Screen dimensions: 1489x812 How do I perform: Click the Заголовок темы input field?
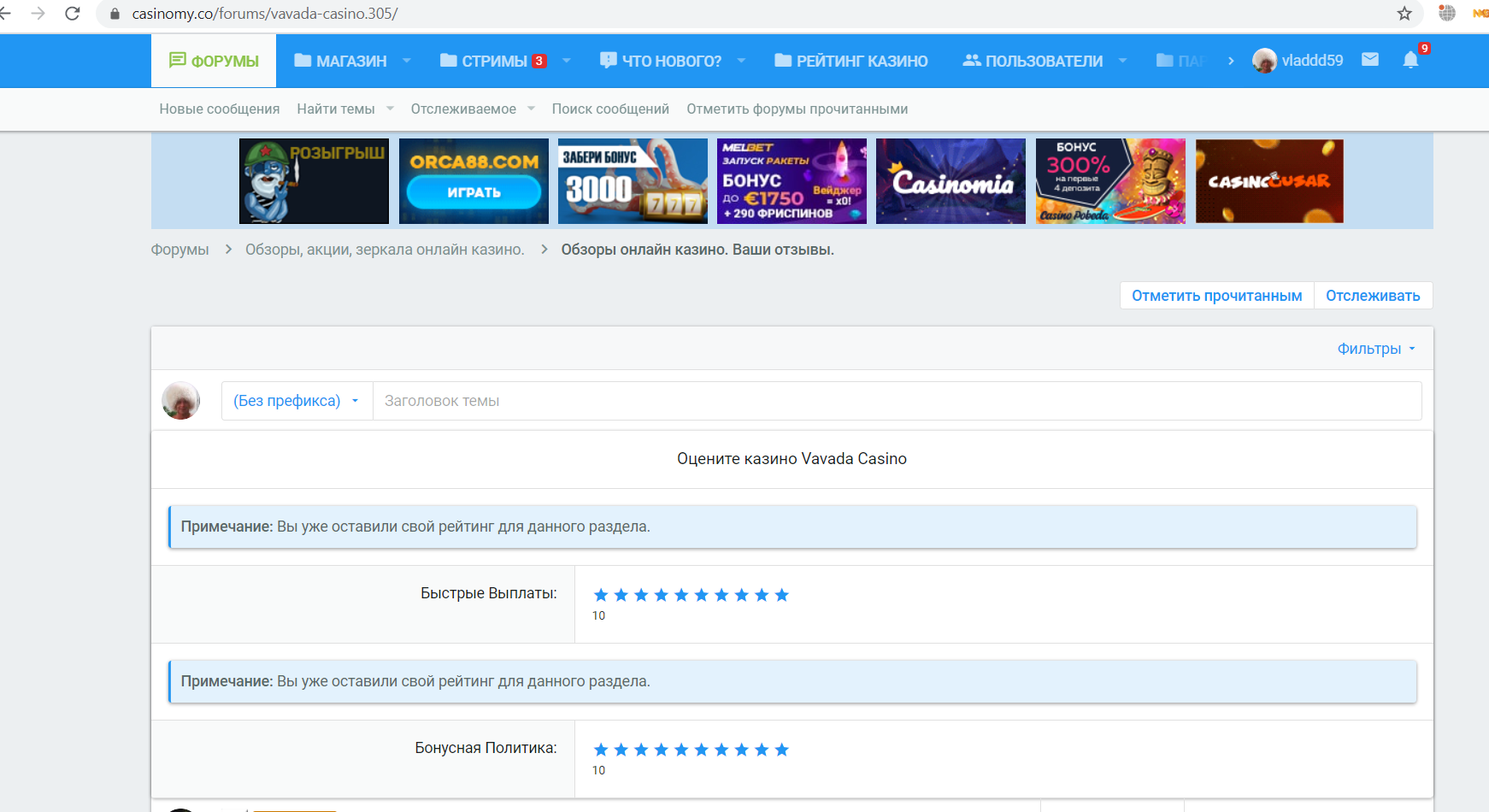click(x=897, y=401)
